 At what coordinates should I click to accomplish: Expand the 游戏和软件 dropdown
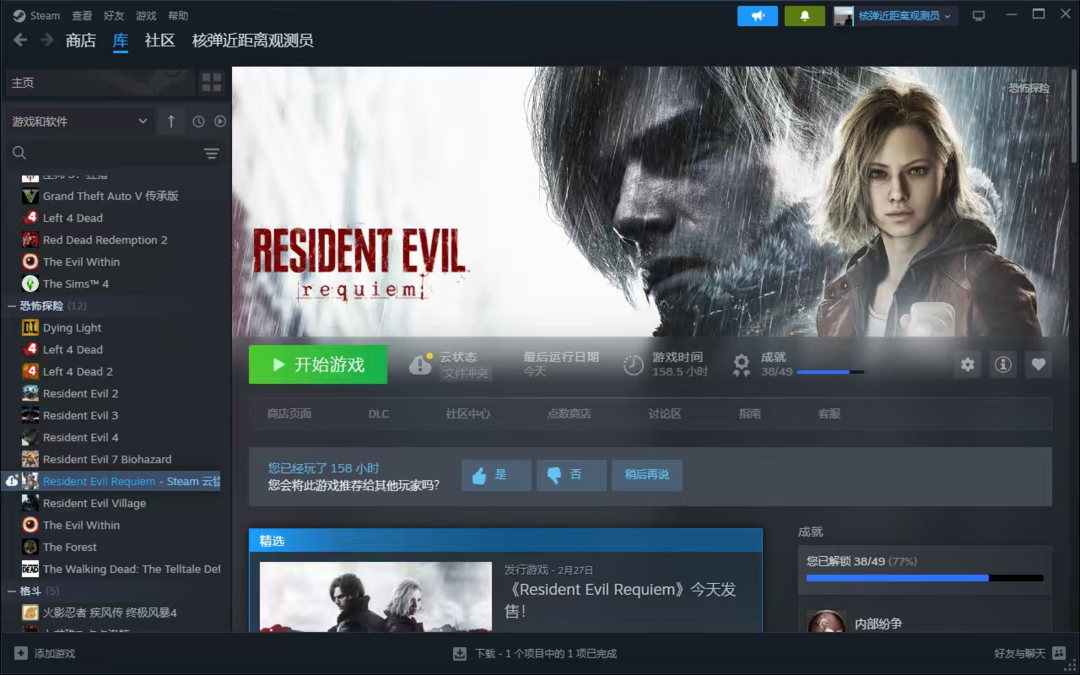(x=80, y=121)
